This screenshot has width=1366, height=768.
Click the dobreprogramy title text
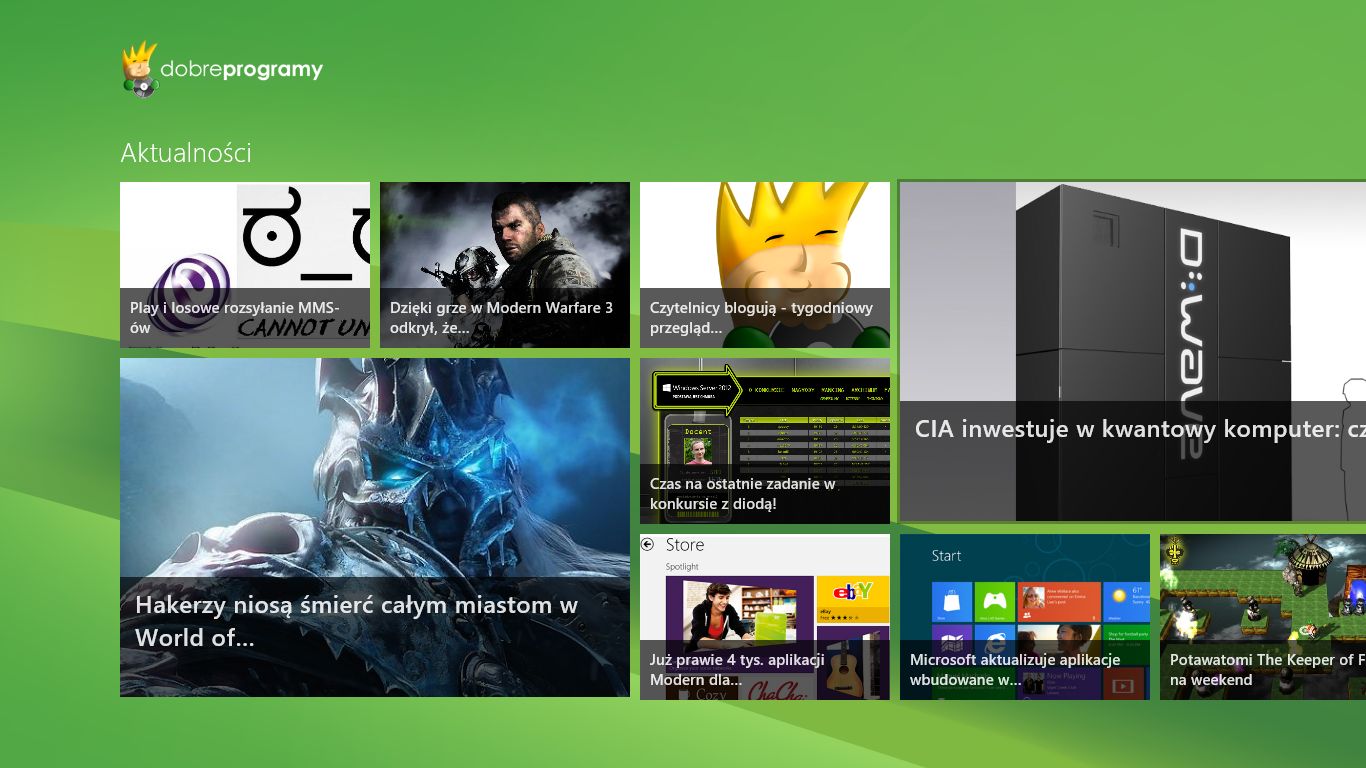tap(241, 70)
